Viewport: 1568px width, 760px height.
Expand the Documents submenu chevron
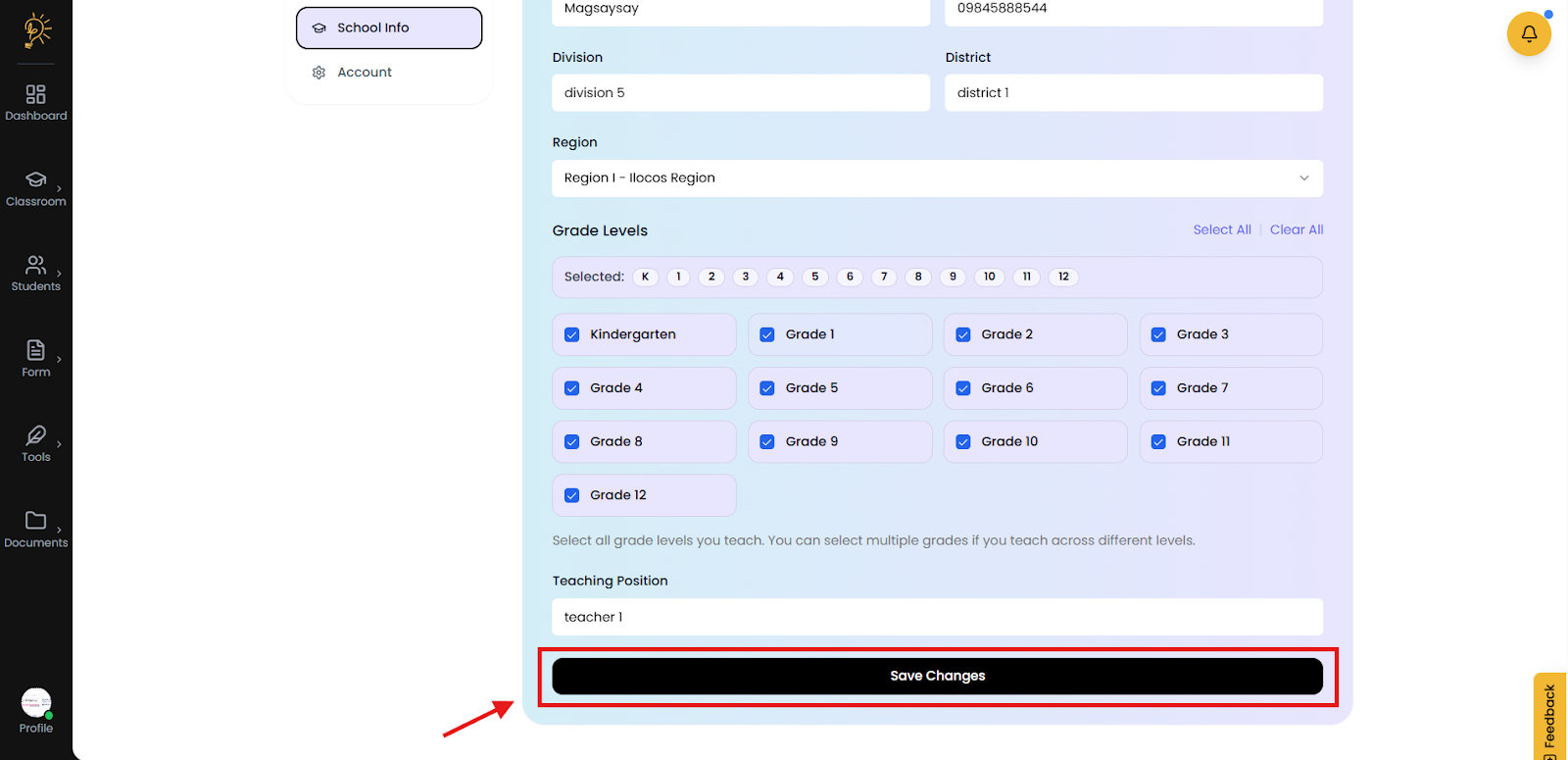[60, 530]
